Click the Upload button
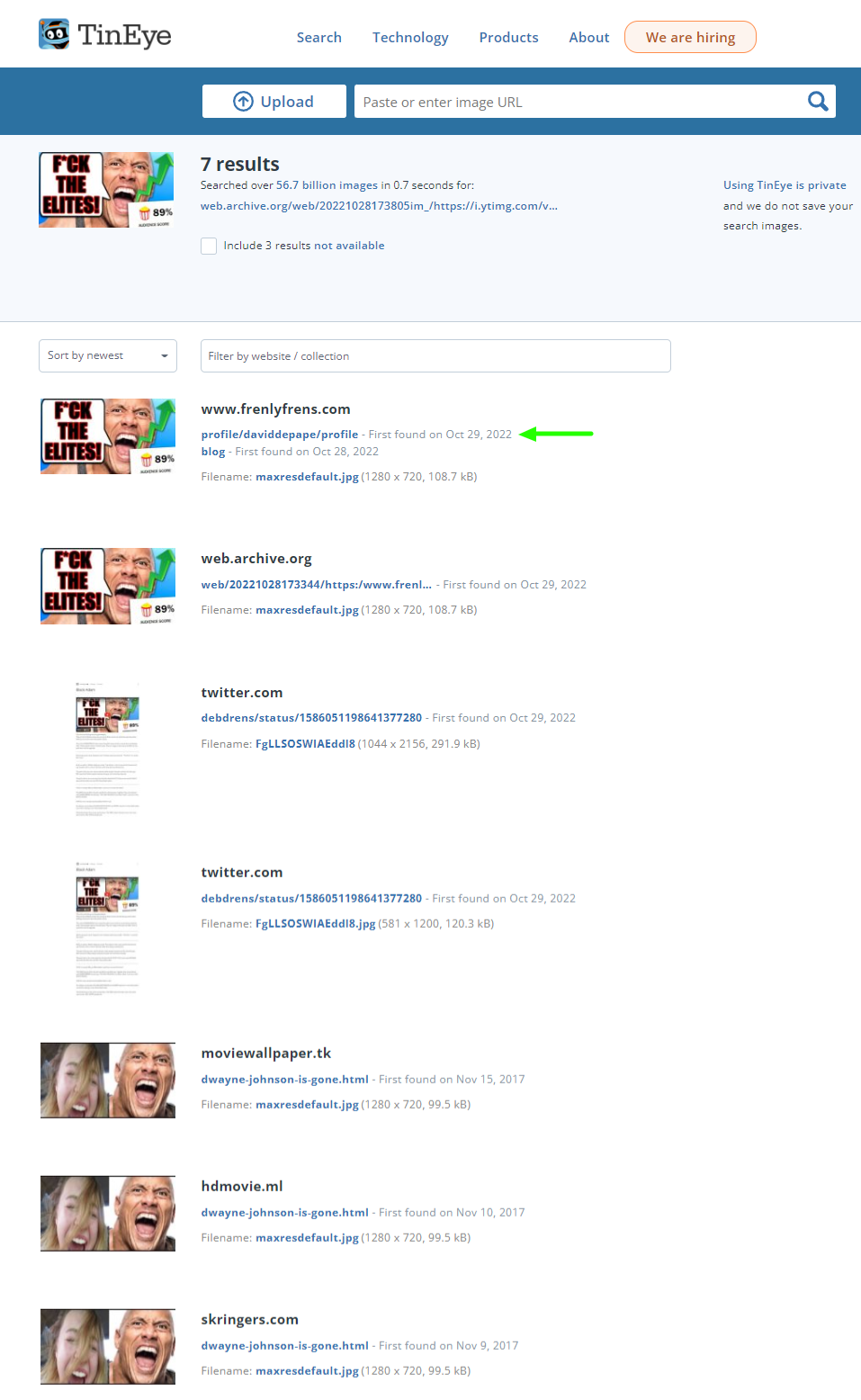 tap(274, 102)
